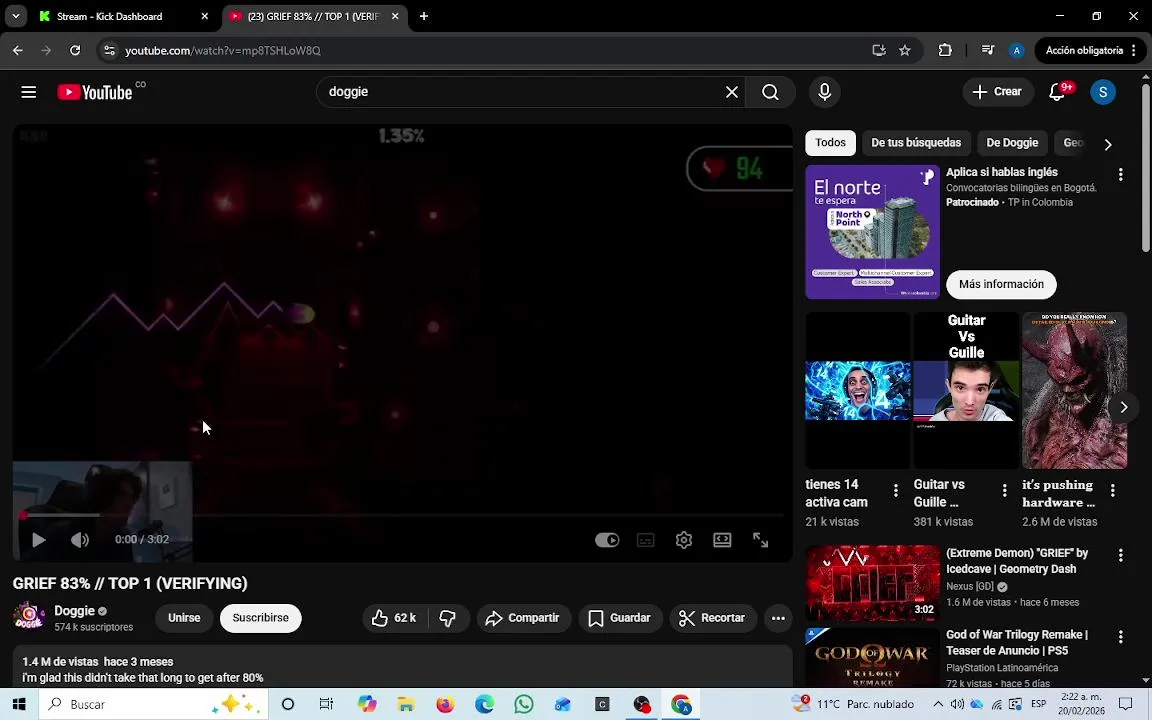The image size is (1152, 720).
Task: Open the media control music icon
Action: pos(987,50)
